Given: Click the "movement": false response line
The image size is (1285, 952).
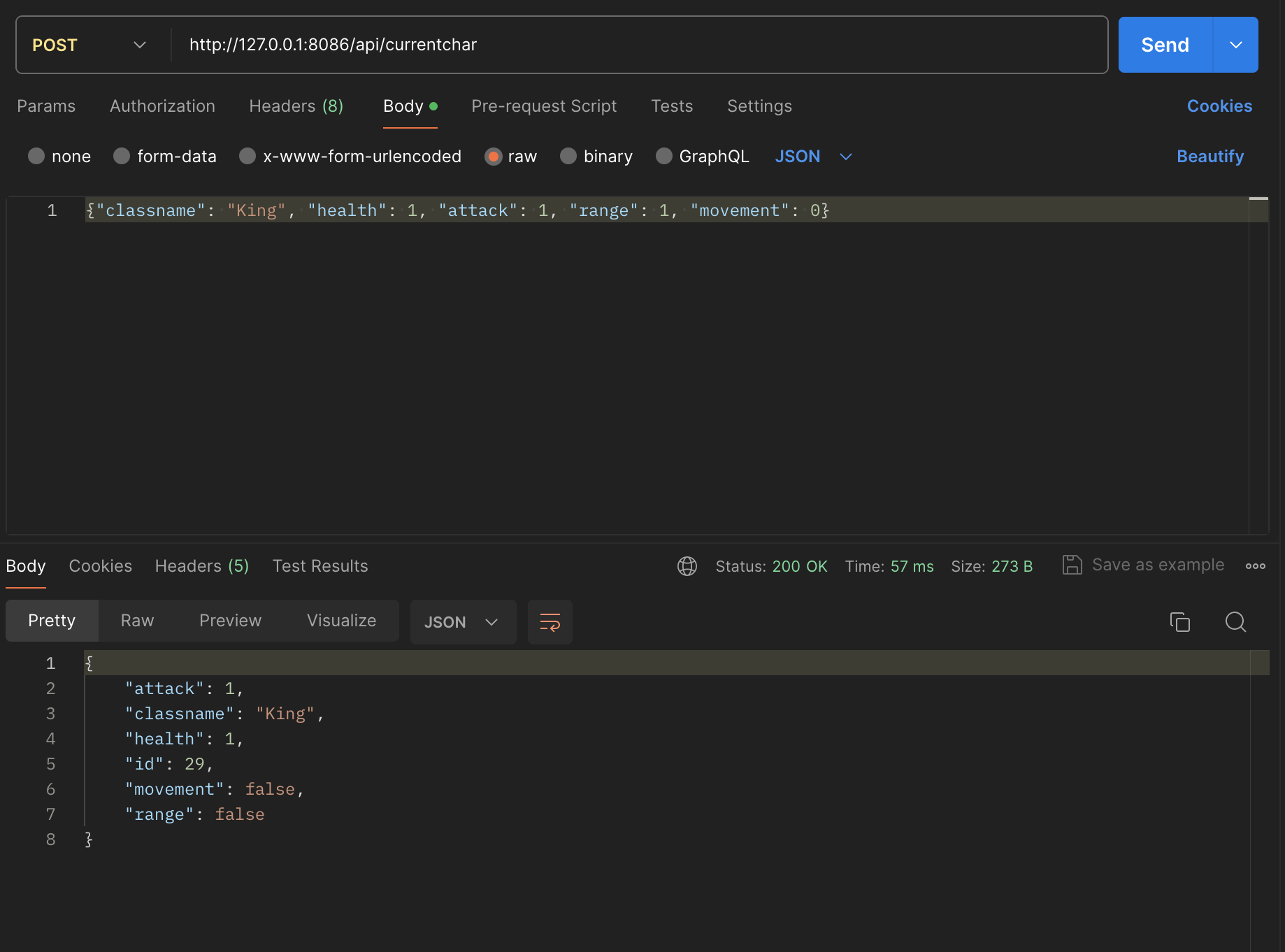Looking at the screenshot, I should [214, 789].
